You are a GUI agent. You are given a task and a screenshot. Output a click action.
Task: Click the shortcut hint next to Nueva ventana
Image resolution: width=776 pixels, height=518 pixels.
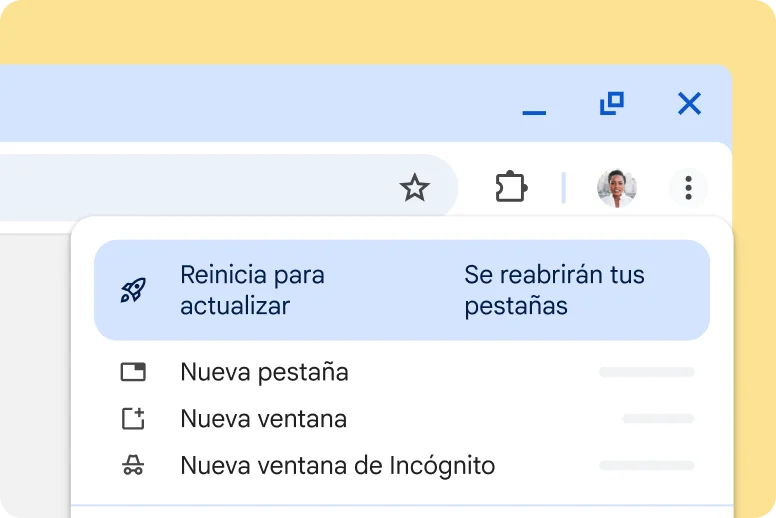tap(658, 419)
